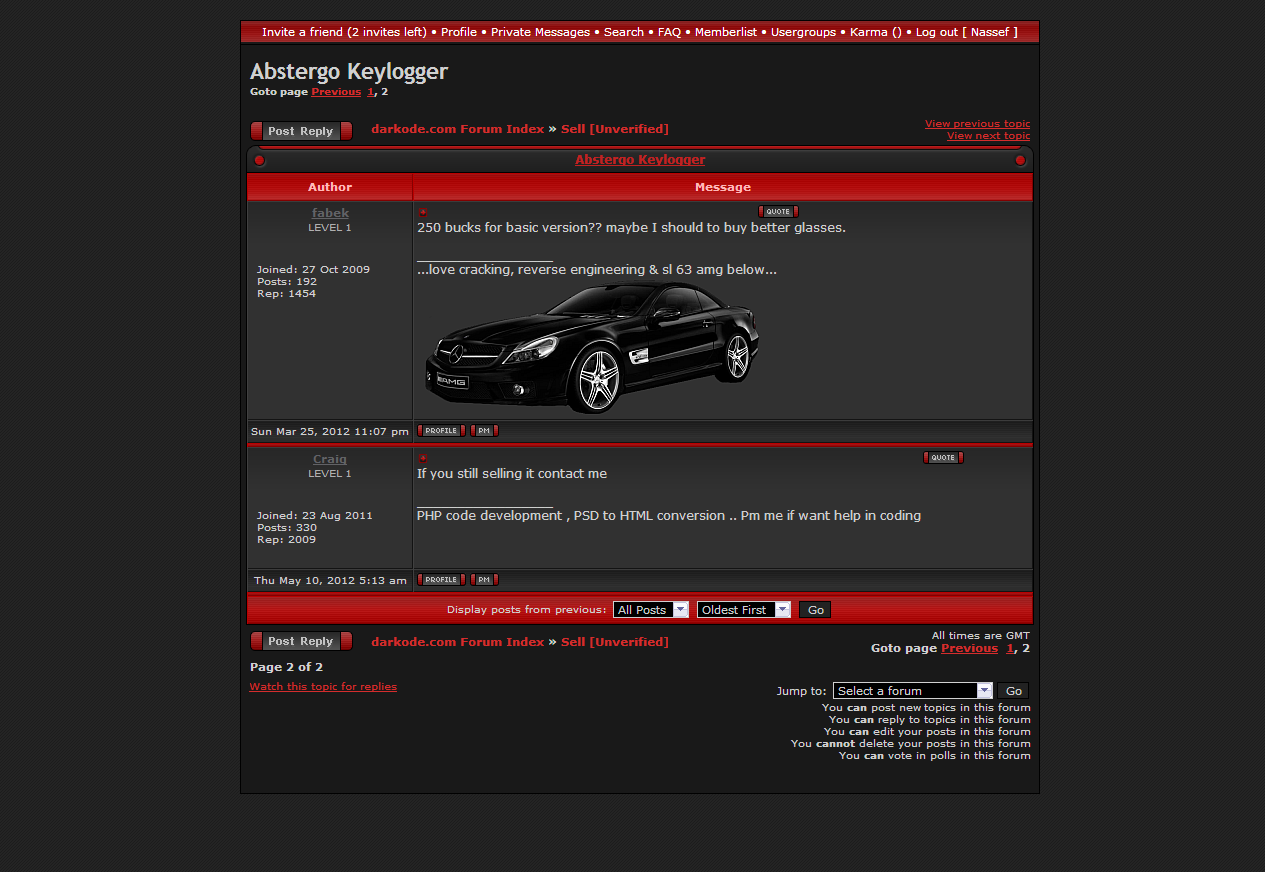1265x872 pixels.
Task: Click the PM icon under fabek's post
Action: point(484,431)
